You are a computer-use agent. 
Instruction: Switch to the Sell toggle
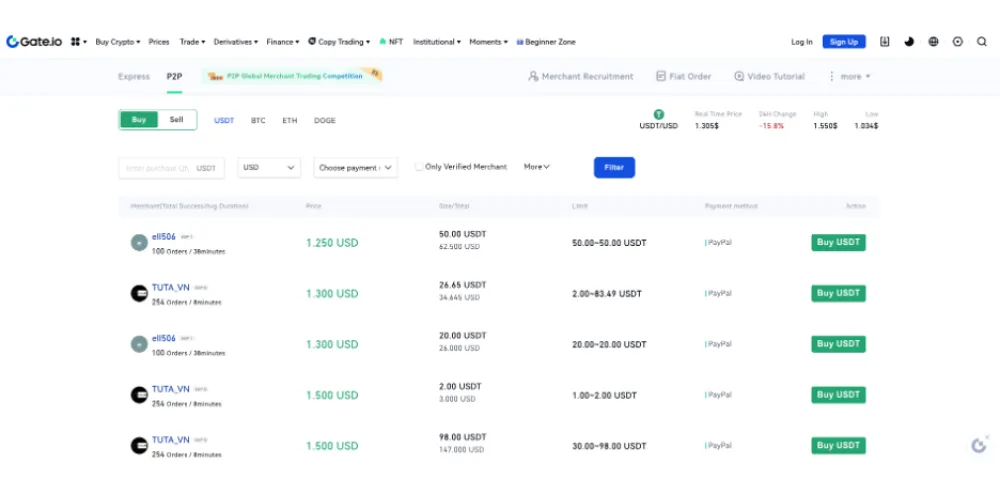(176, 120)
